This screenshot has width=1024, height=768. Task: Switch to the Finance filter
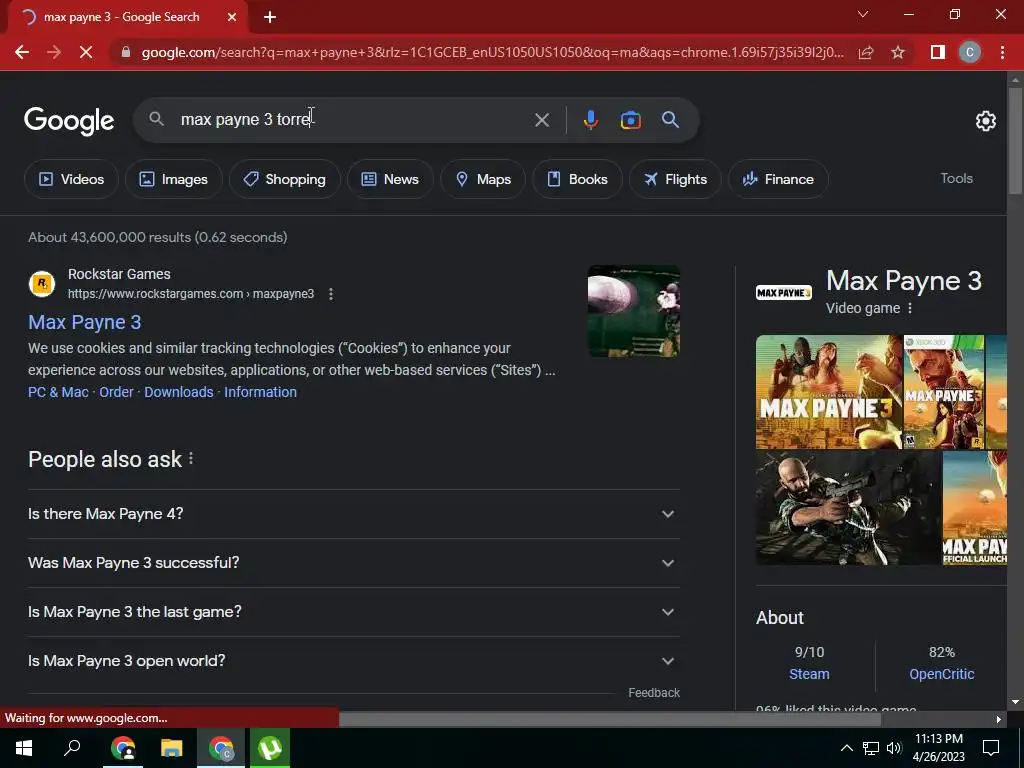(778, 179)
